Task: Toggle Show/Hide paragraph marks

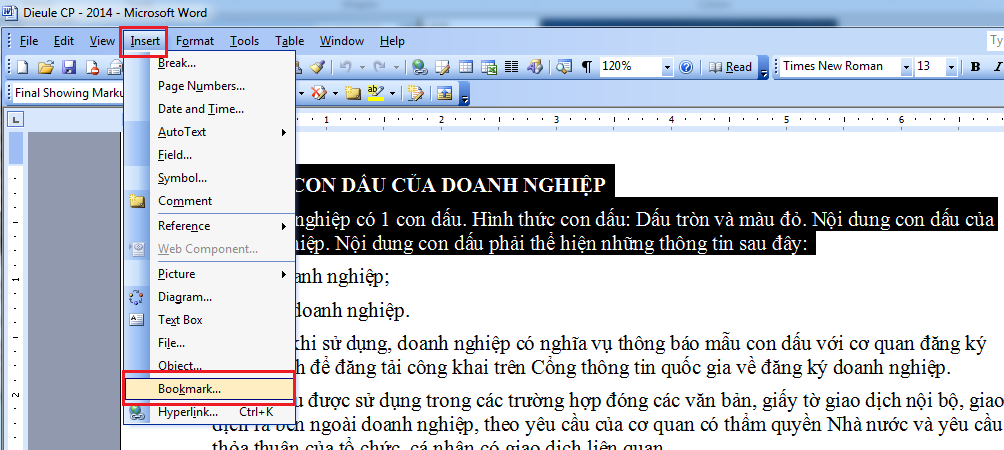Action: tap(586, 67)
